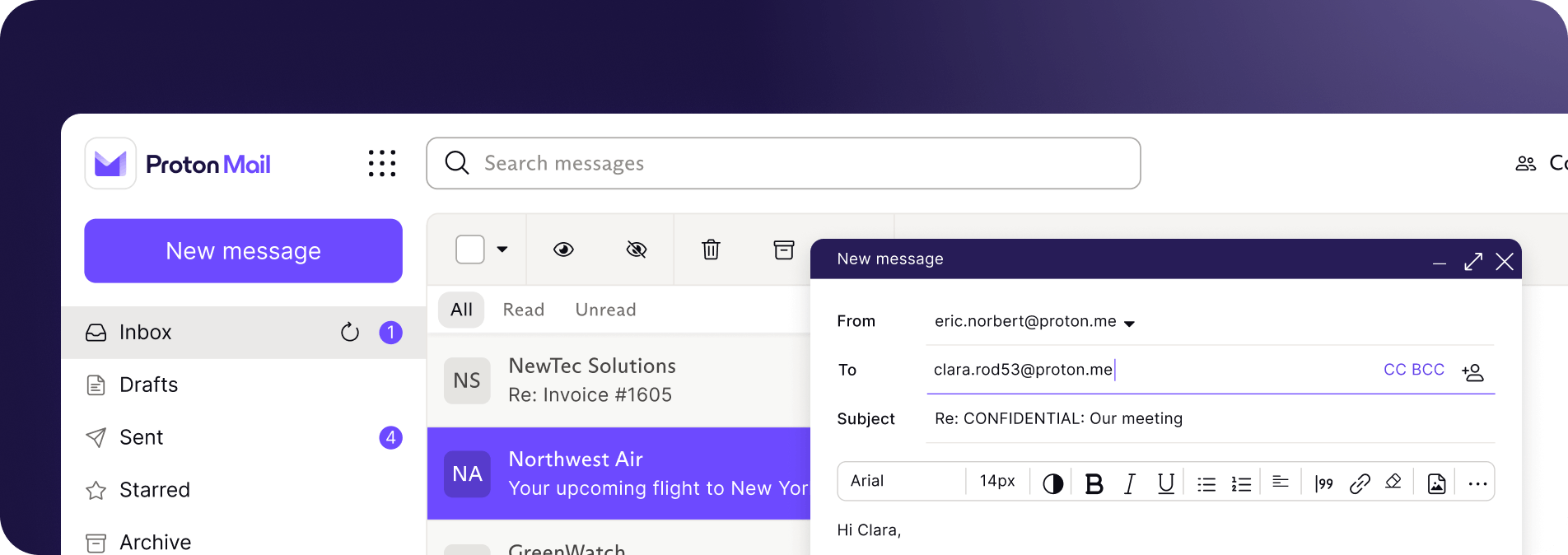Open the Northwest Air flight email
1568x555 pixels.
(618, 473)
